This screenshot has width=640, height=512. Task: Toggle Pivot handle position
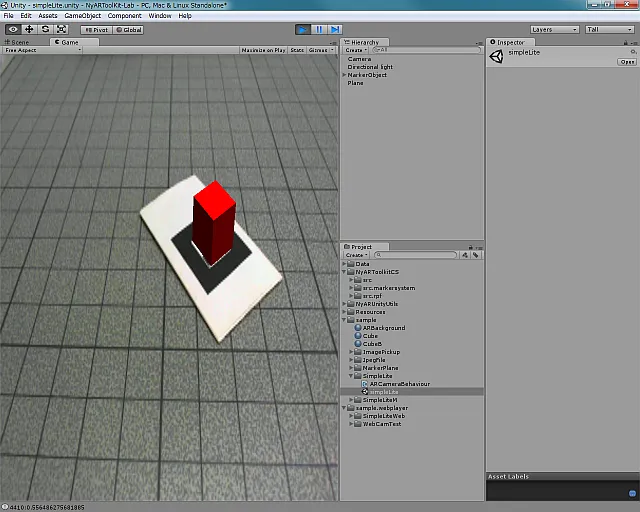coord(96,30)
